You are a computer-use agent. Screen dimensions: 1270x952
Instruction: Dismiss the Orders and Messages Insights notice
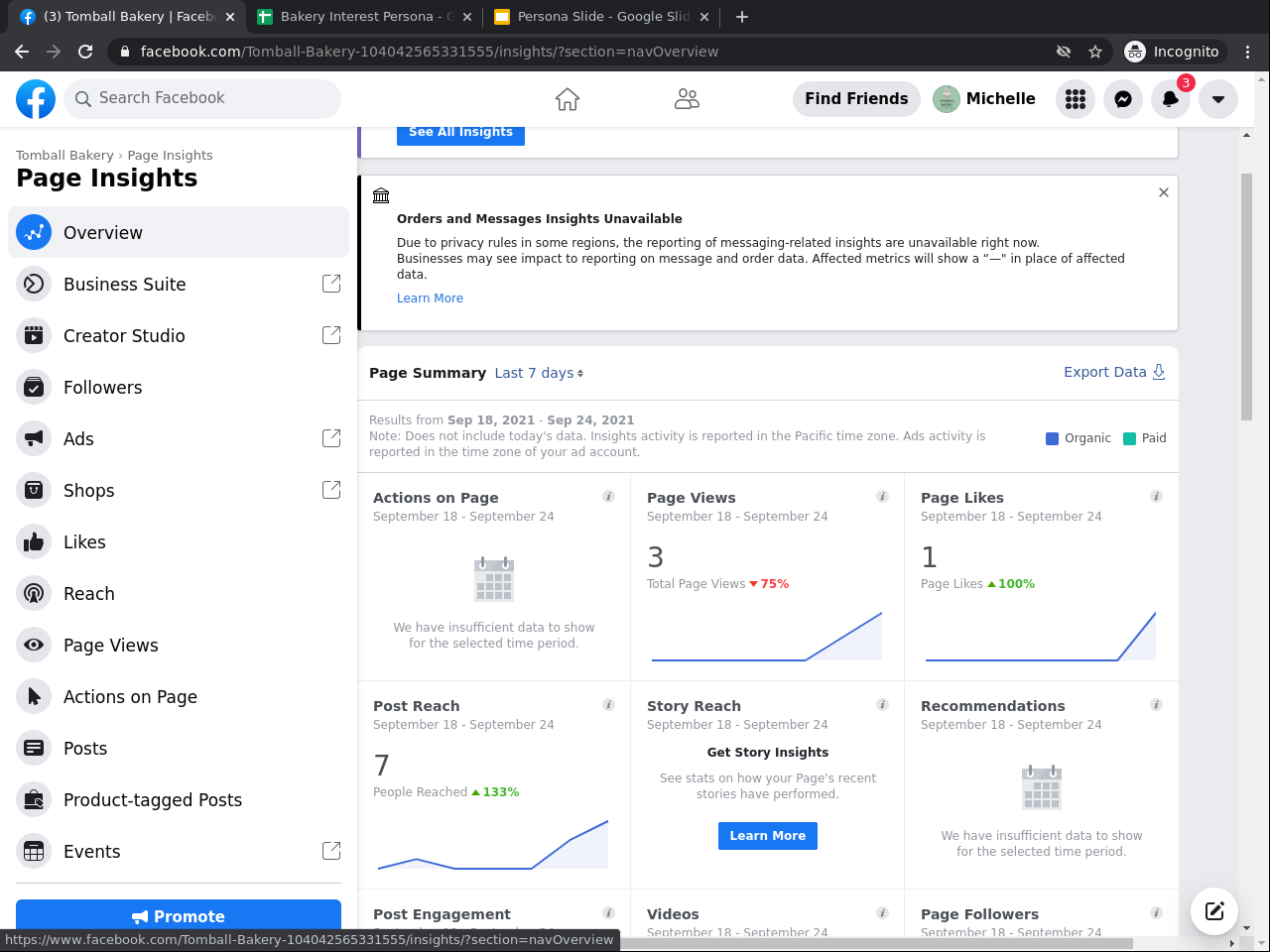pos(1164,192)
